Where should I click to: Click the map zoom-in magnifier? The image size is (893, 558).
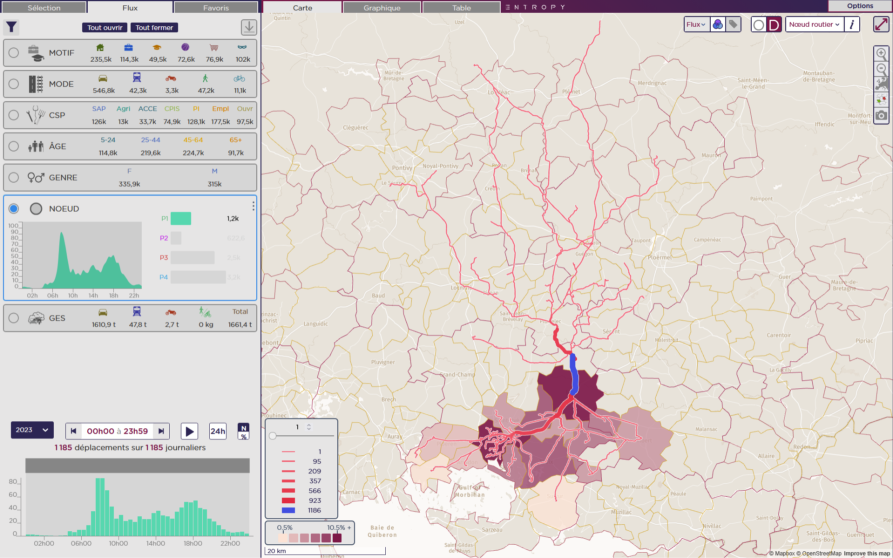tap(881, 54)
